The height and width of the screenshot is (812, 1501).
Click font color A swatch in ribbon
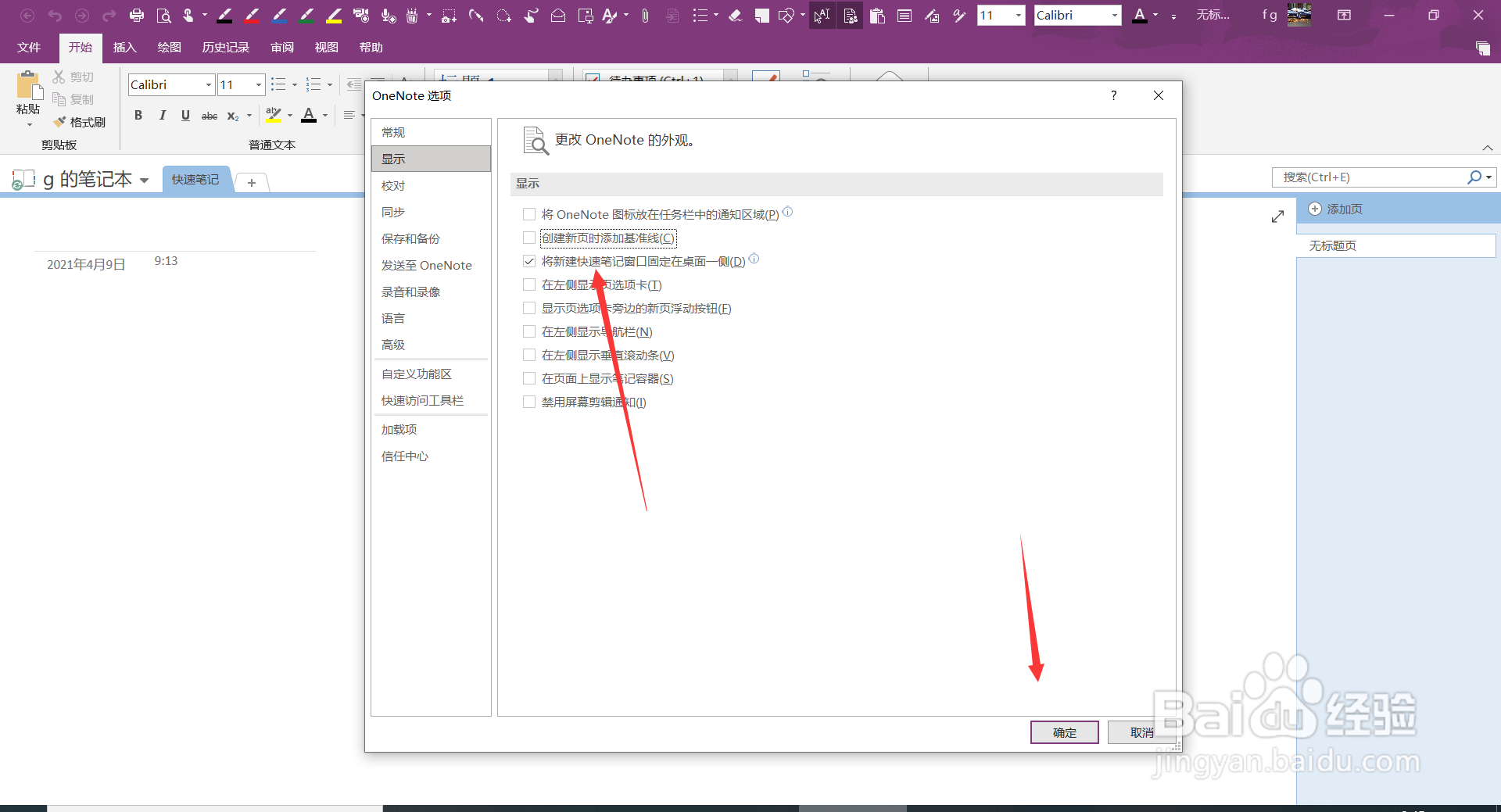coord(309,116)
